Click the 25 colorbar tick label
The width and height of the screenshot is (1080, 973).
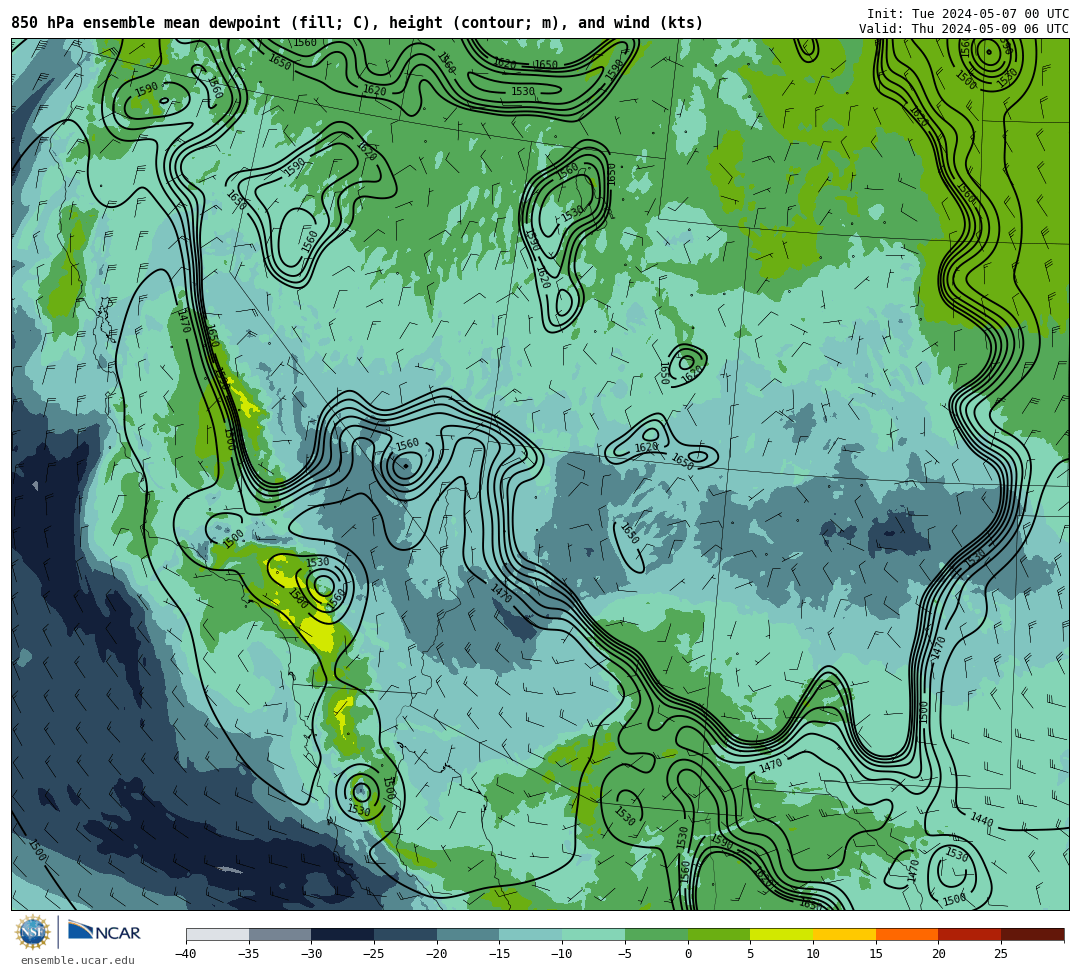1001,954
